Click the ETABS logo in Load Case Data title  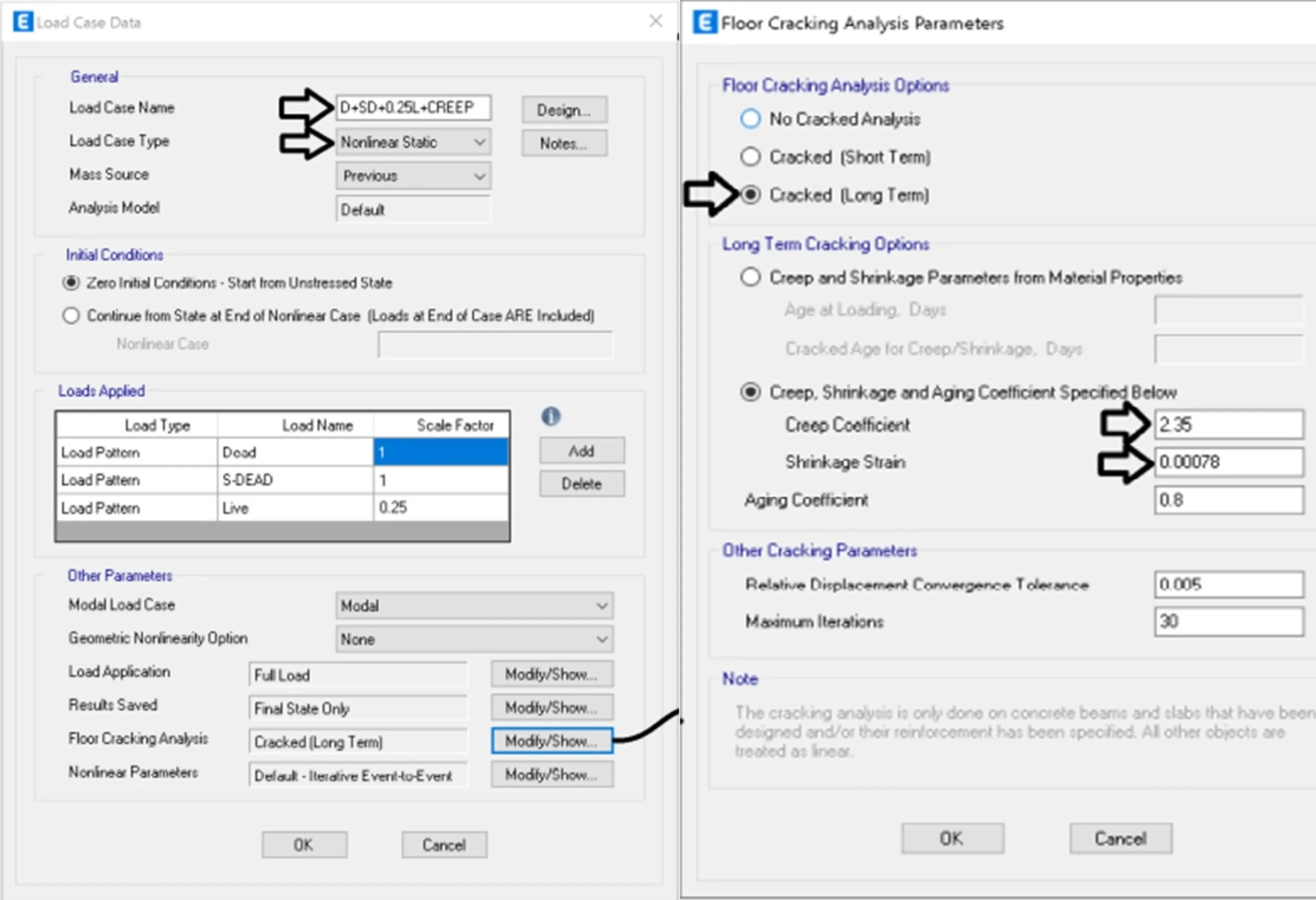click(23, 22)
